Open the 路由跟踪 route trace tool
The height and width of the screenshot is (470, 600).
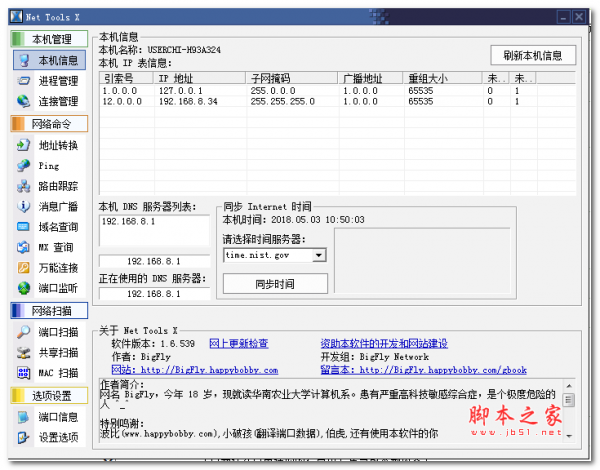(x=57, y=186)
